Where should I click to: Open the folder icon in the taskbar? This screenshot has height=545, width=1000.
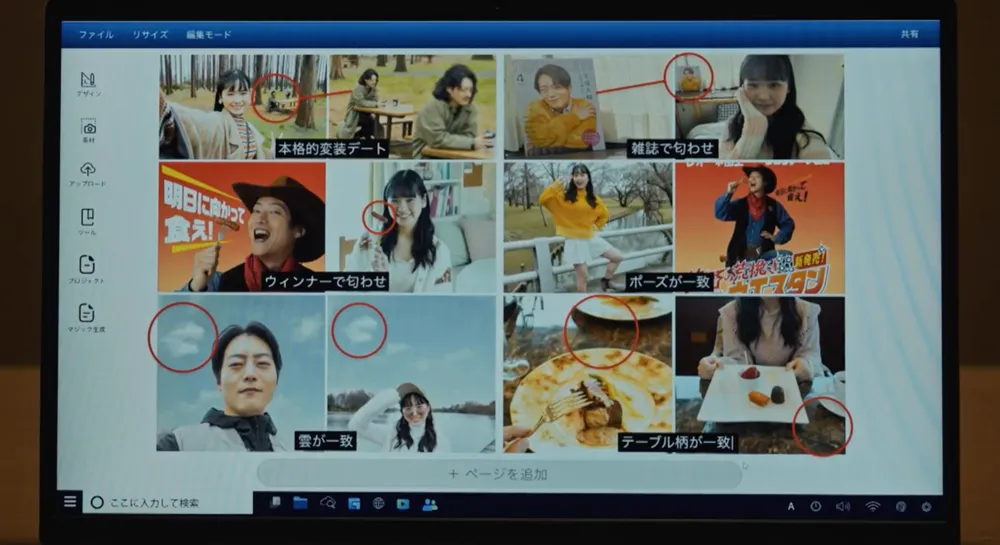(300, 504)
